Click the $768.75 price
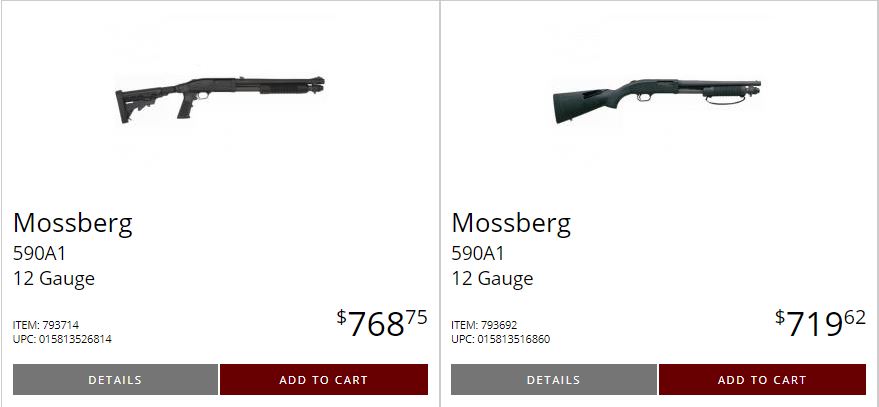879x407 pixels. pos(382,323)
